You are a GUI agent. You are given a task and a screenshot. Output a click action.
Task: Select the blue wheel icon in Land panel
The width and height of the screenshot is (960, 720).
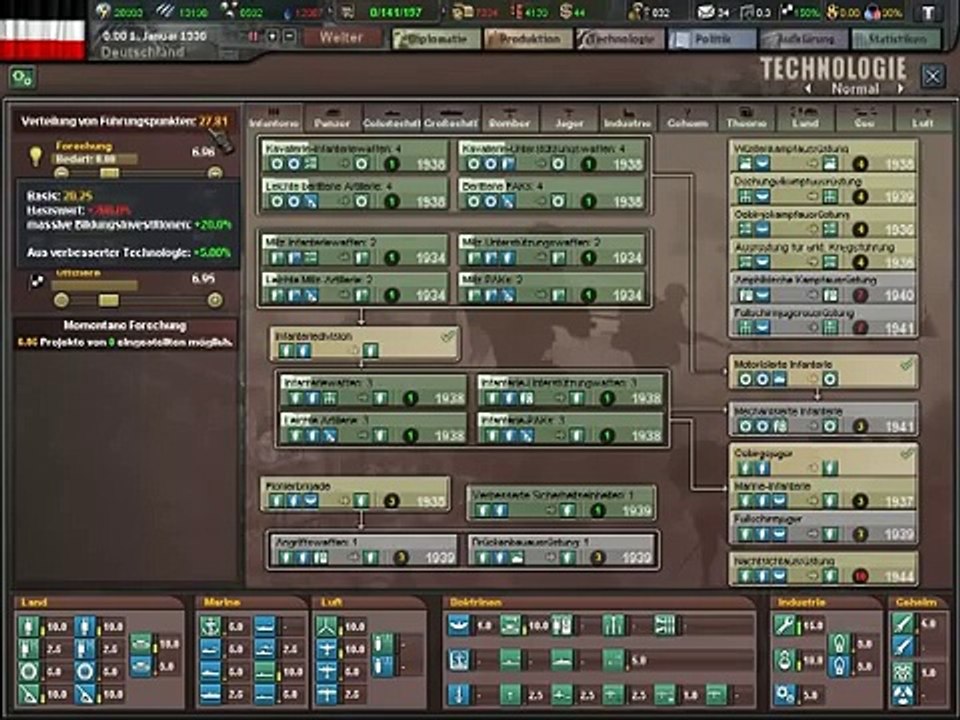(x=85, y=671)
